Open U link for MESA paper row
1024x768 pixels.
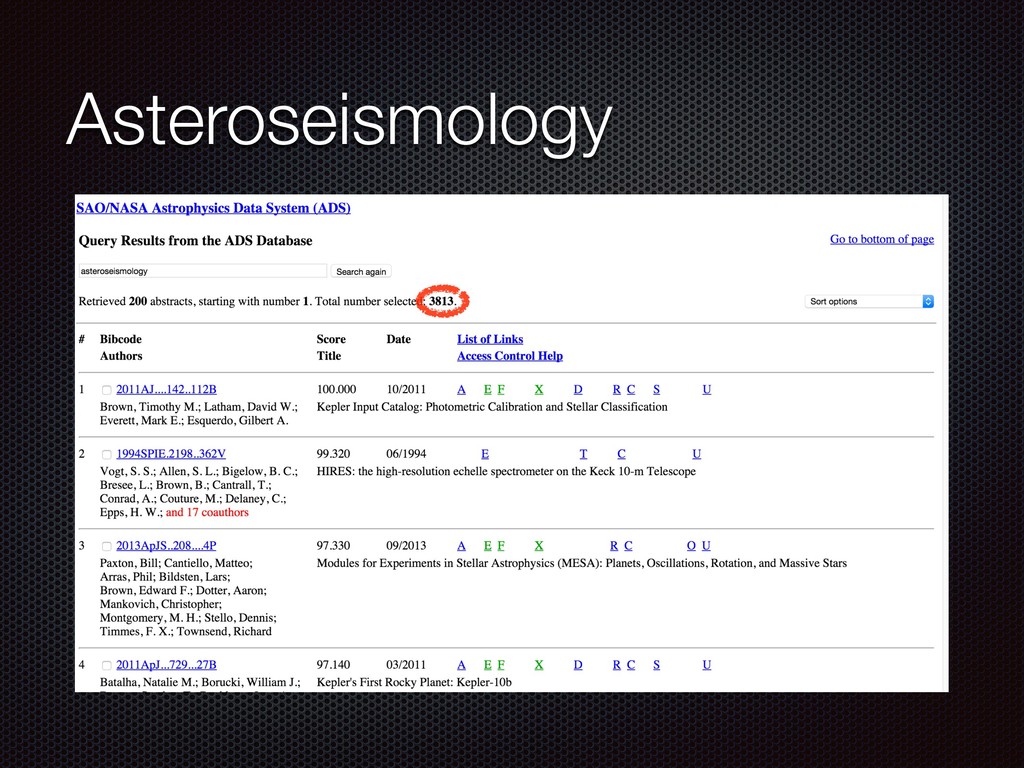click(x=706, y=546)
